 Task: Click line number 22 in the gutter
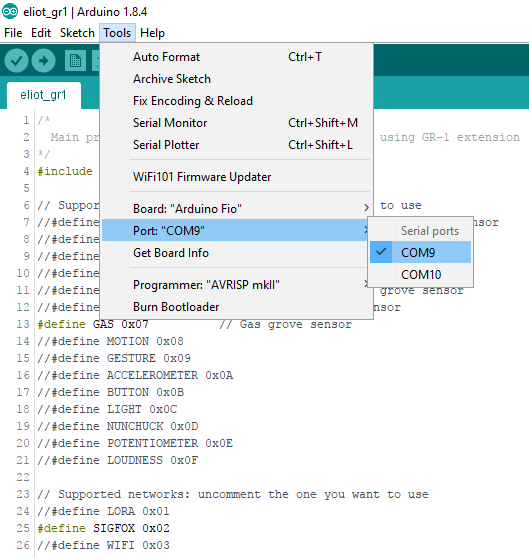[23, 477]
